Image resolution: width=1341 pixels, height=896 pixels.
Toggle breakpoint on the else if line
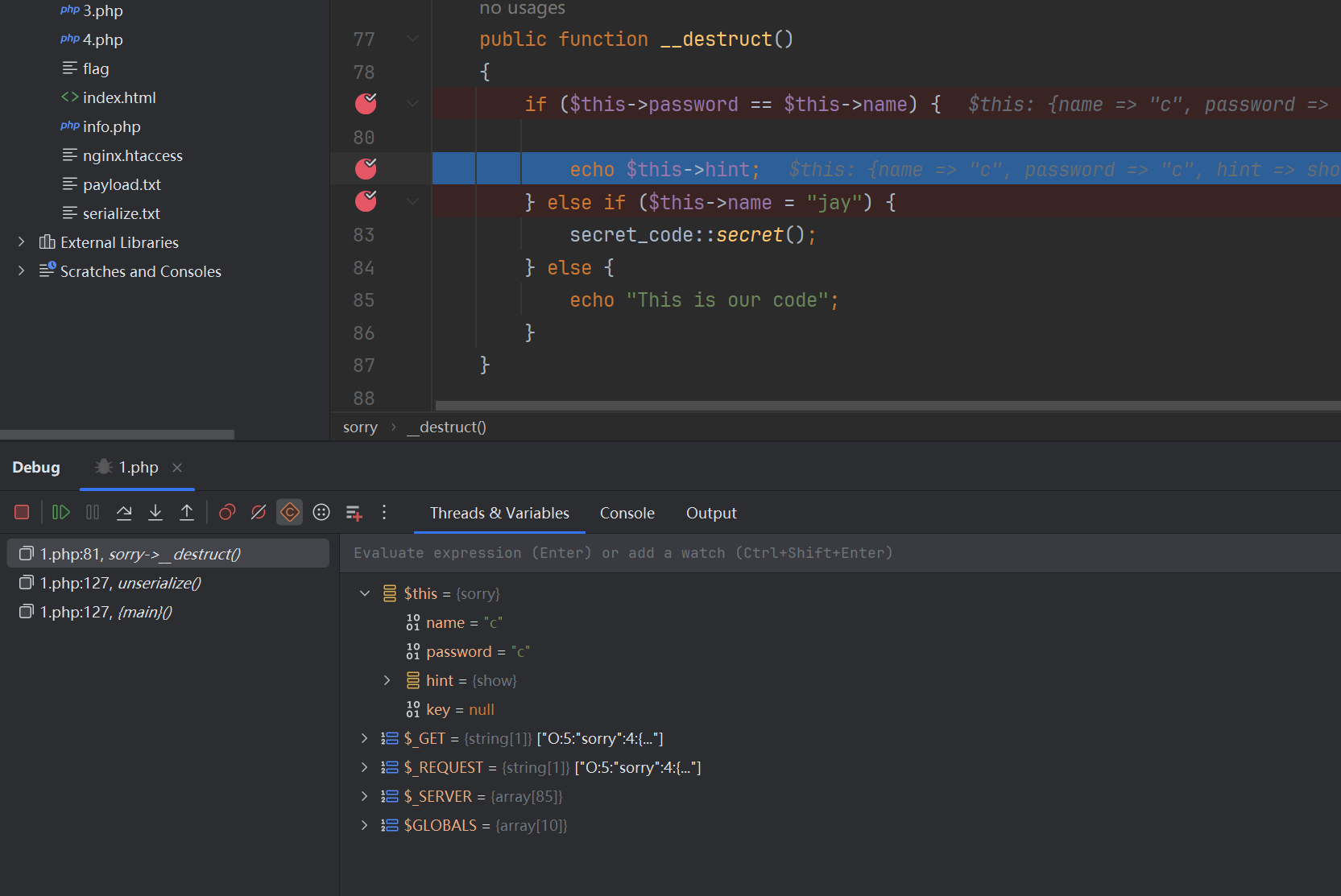pyautogui.click(x=366, y=201)
